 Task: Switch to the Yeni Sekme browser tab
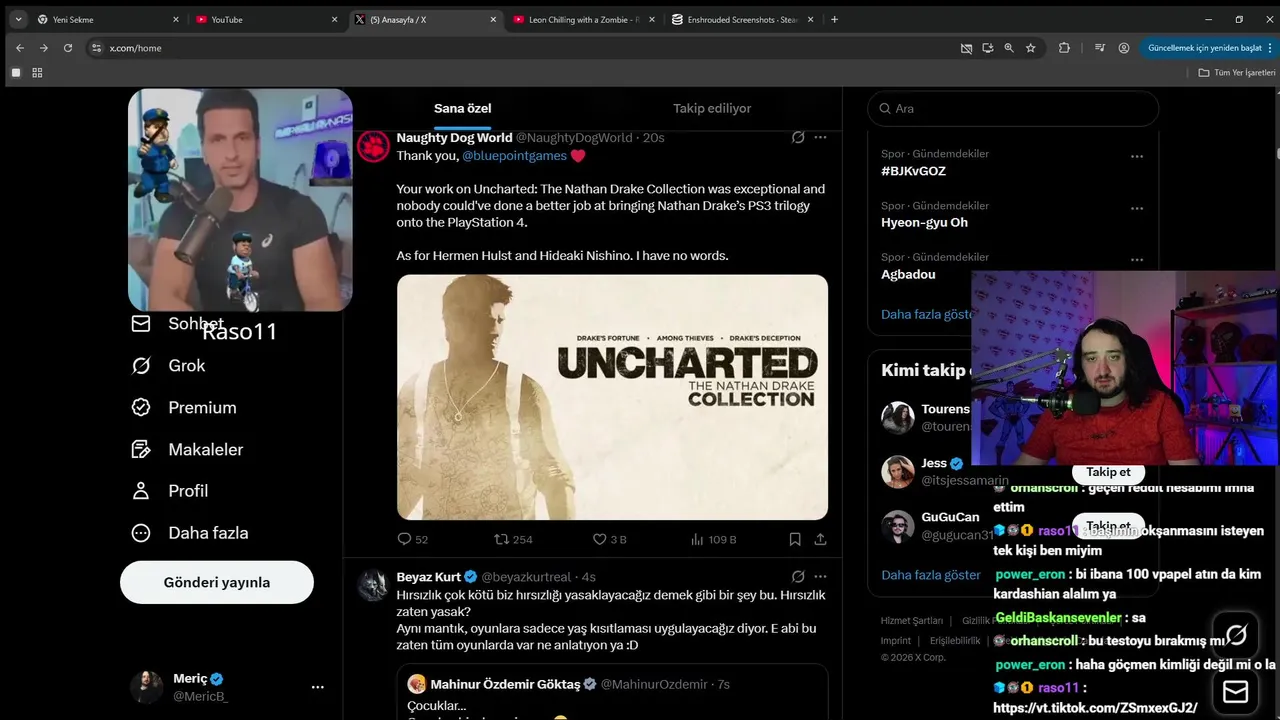point(107,19)
